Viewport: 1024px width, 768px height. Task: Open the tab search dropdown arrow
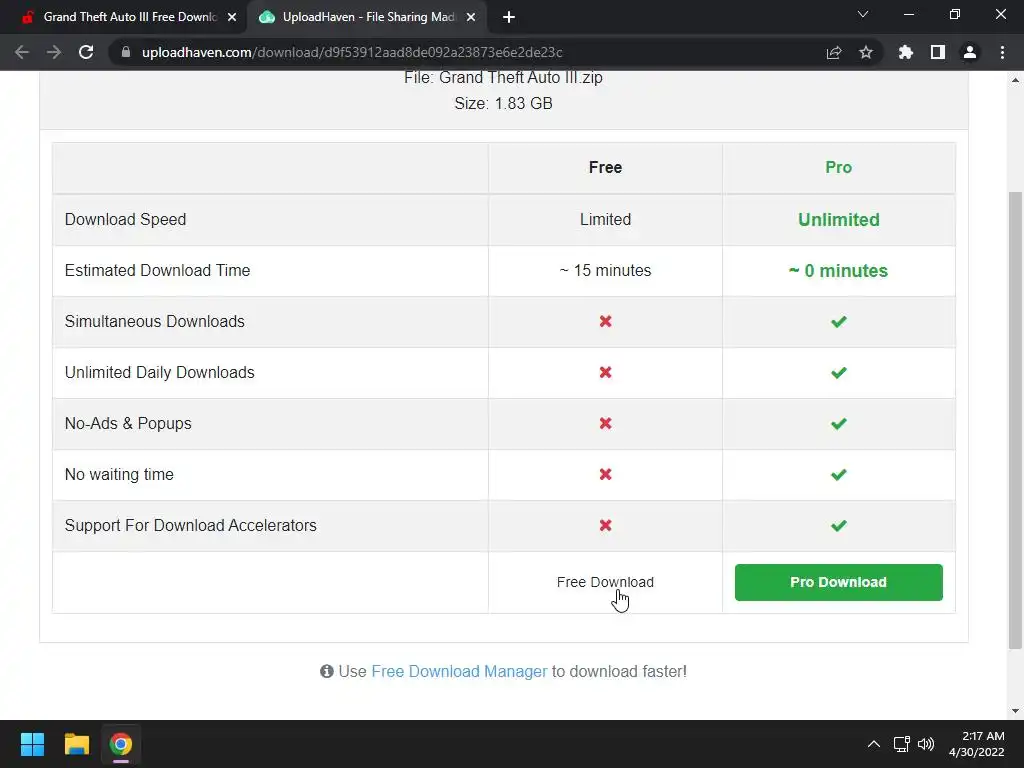tap(863, 14)
